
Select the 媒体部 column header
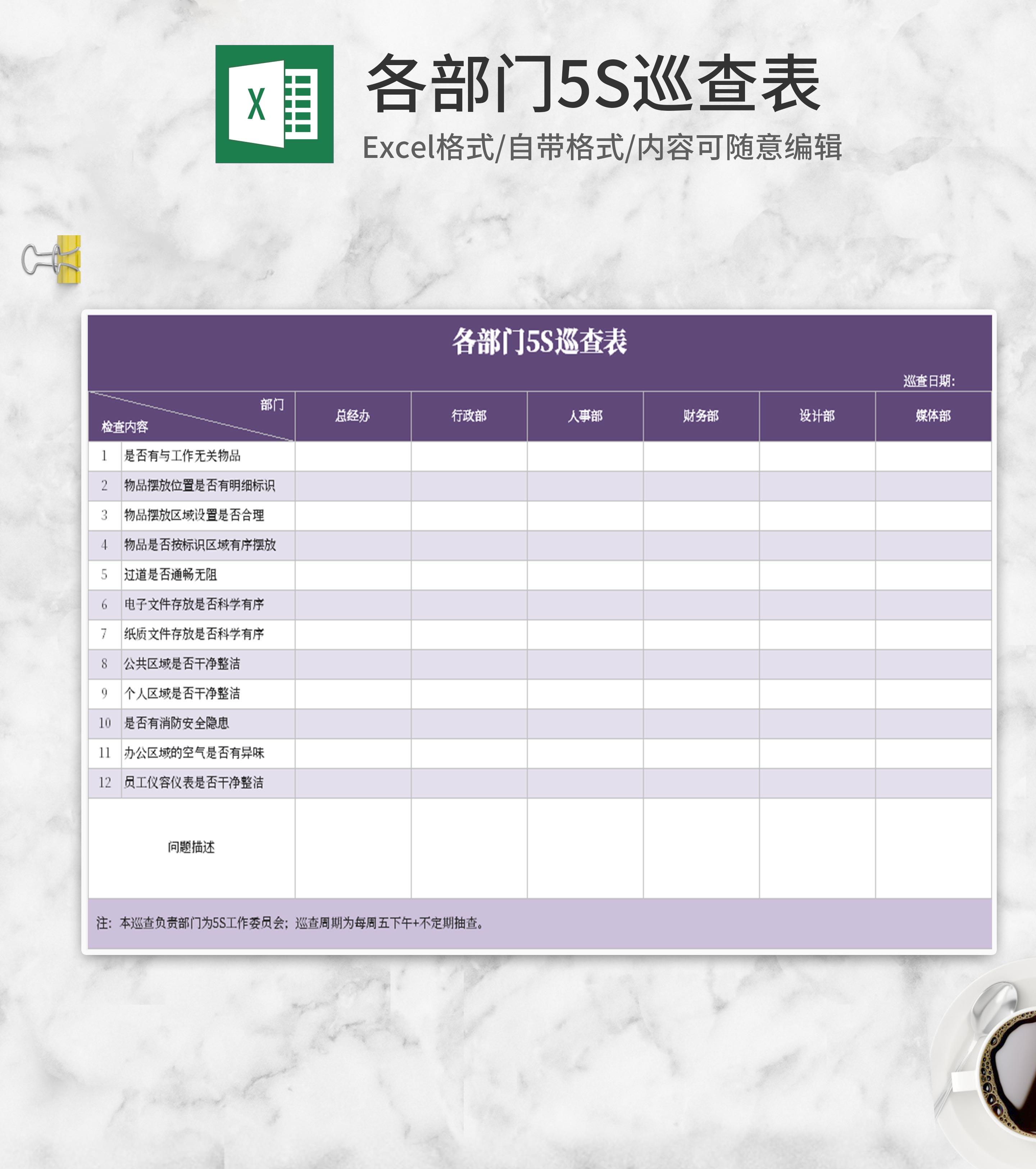pyautogui.click(x=933, y=416)
